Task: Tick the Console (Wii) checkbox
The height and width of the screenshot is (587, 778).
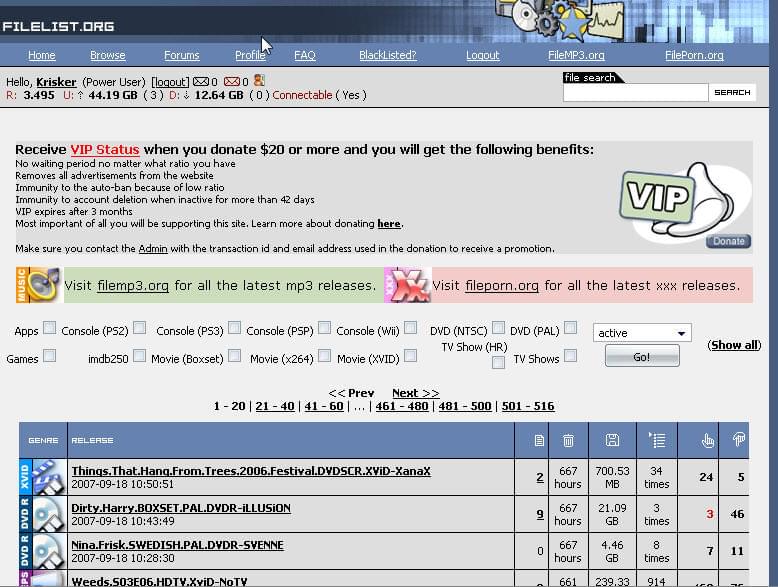Action: [410, 328]
